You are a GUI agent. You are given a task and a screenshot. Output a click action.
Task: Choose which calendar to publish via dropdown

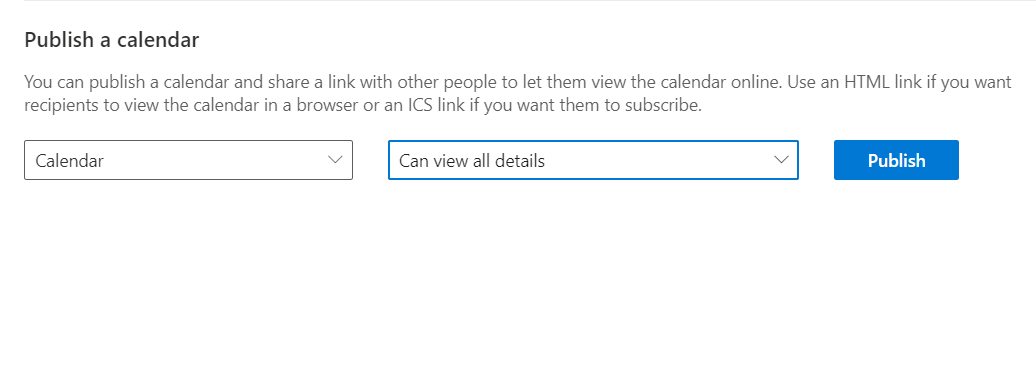(x=188, y=160)
